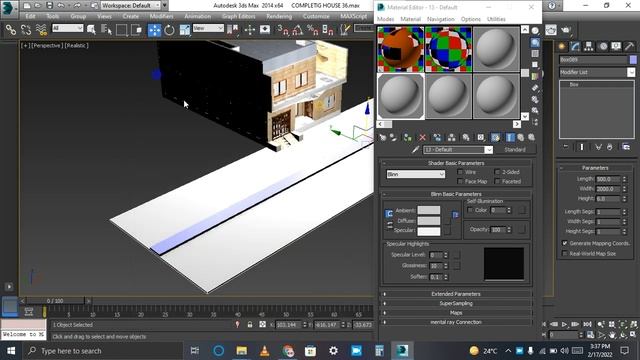Screen dimensions: 640x360
Task: Click the Realistic shading viewport label
Action: [76, 46]
